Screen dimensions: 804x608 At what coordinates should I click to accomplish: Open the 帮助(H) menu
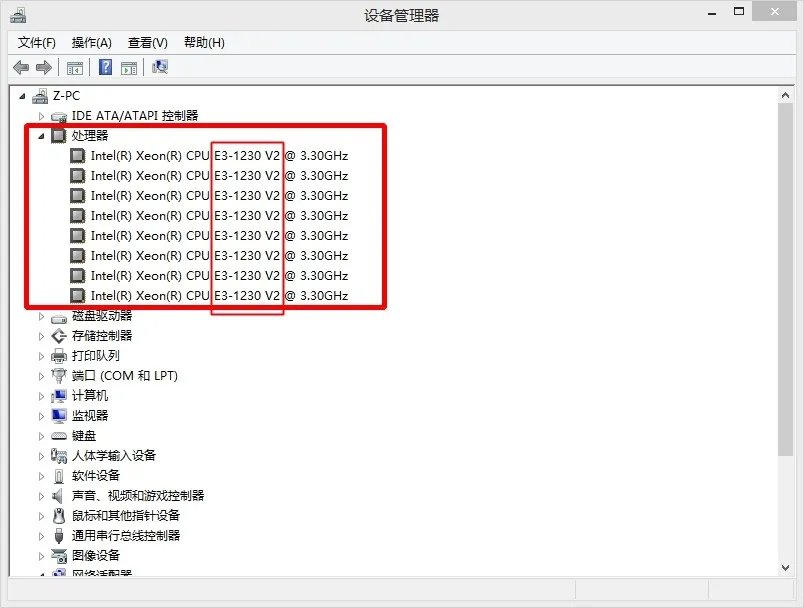(x=204, y=42)
